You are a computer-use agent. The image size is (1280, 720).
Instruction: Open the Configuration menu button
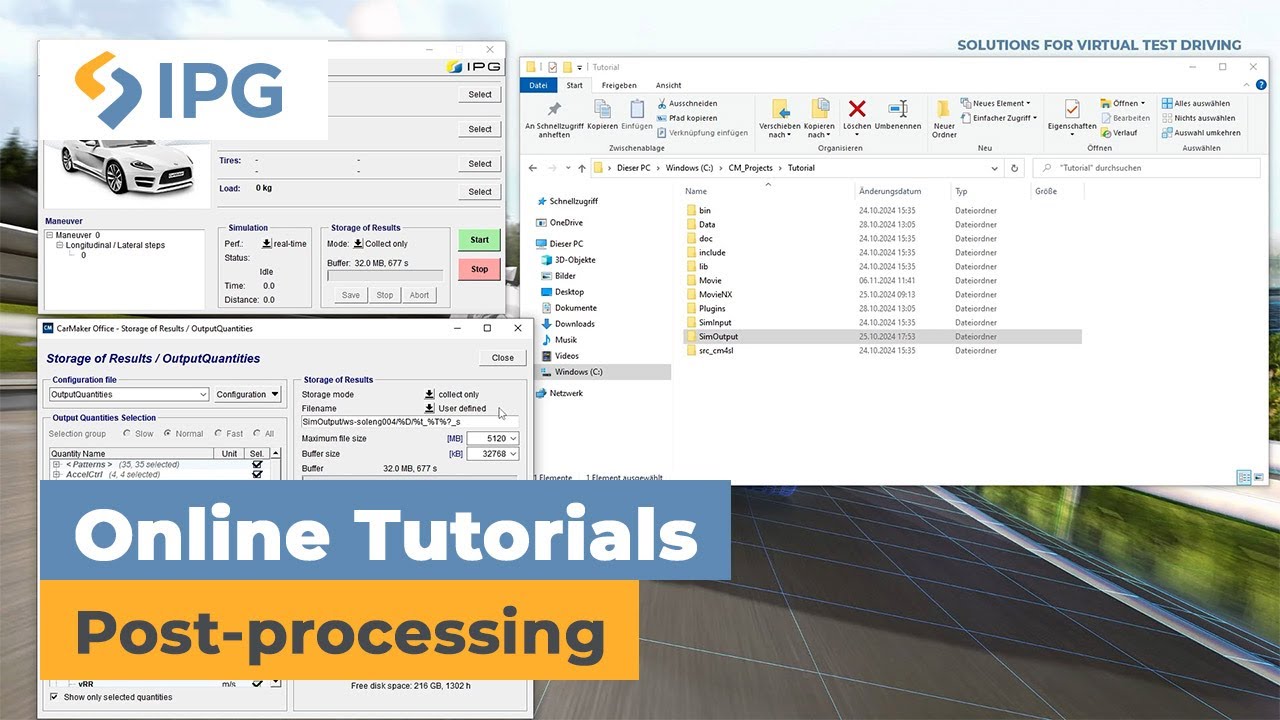coord(248,395)
